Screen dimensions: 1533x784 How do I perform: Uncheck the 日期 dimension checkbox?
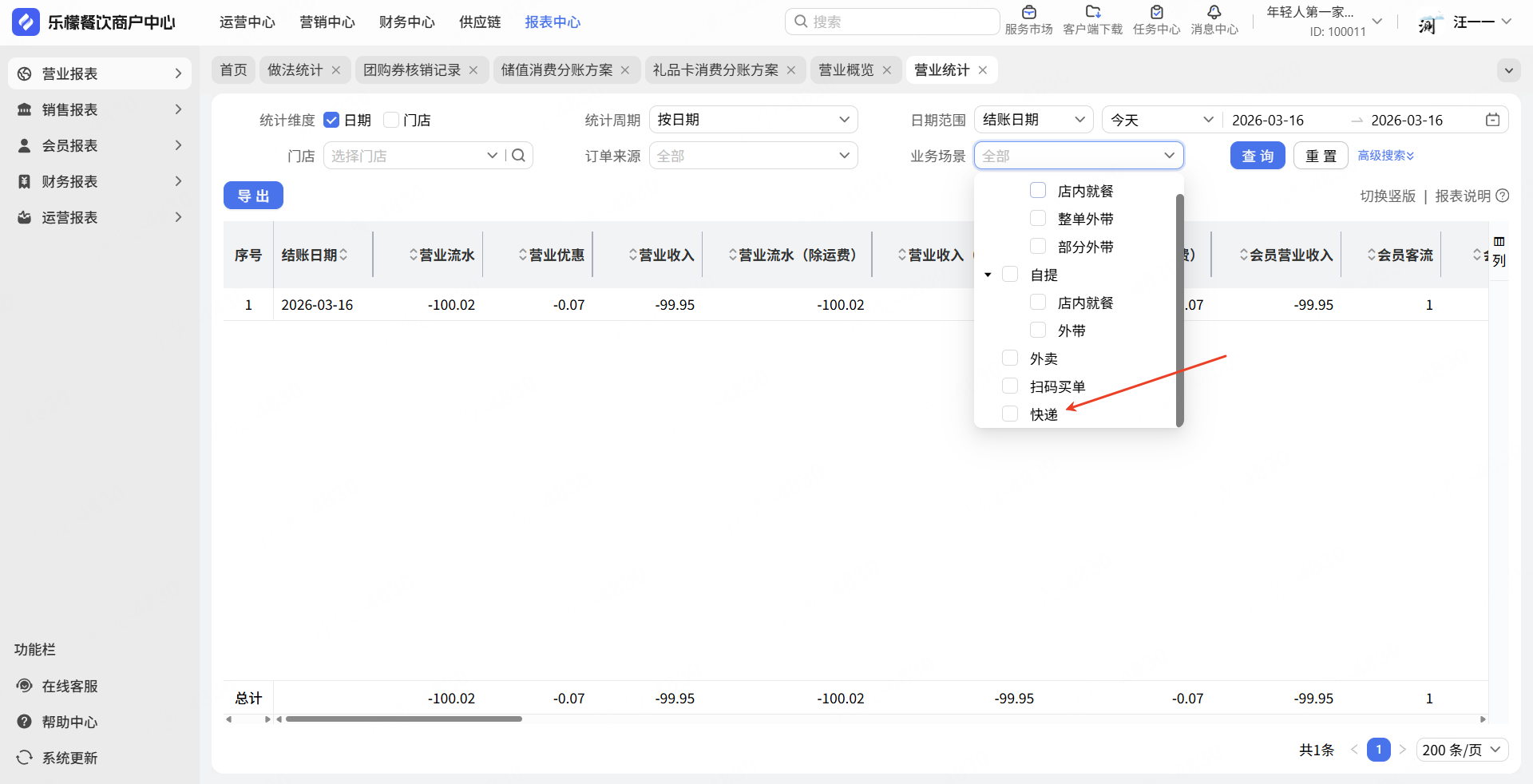(x=331, y=120)
